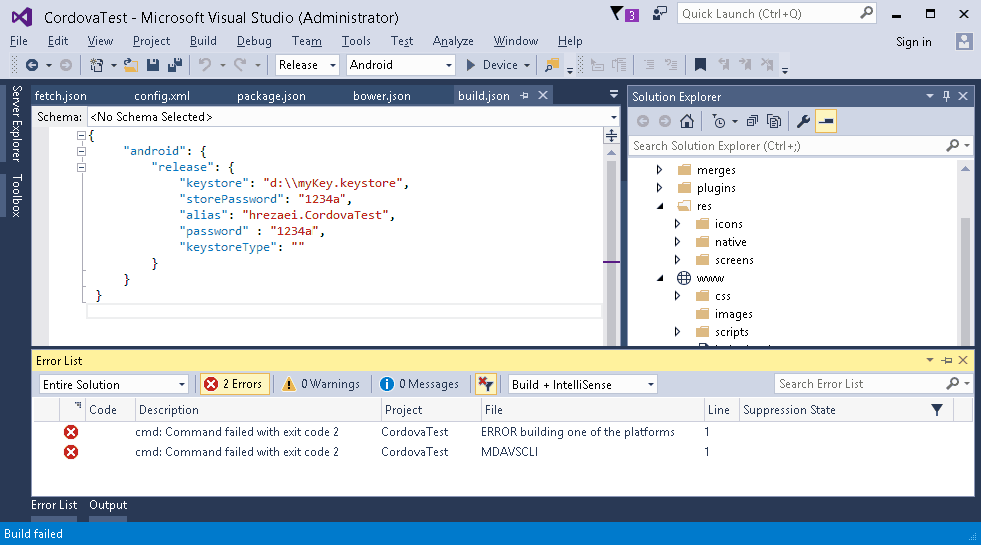Viewport: 981px width, 545px height.
Task: Open Solution Explorer Properties wrench icon
Action: (803, 121)
